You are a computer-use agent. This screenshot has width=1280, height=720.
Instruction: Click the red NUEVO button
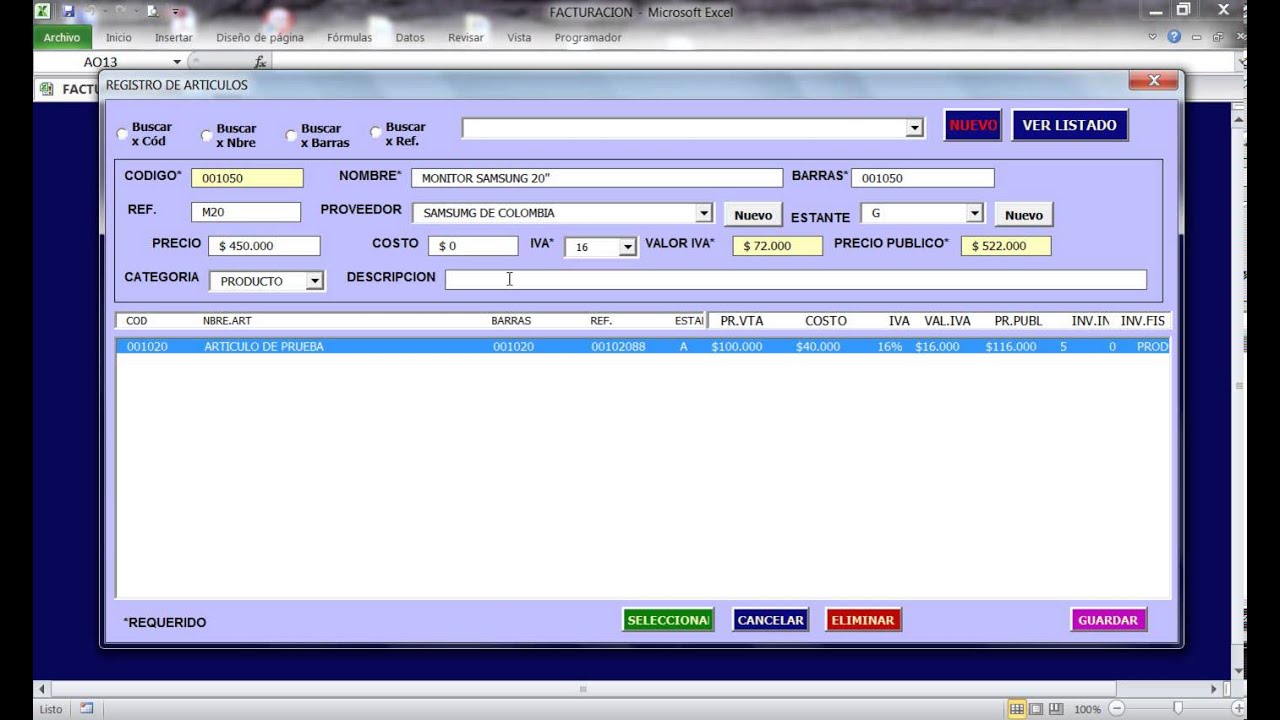[x=973, y=125]
